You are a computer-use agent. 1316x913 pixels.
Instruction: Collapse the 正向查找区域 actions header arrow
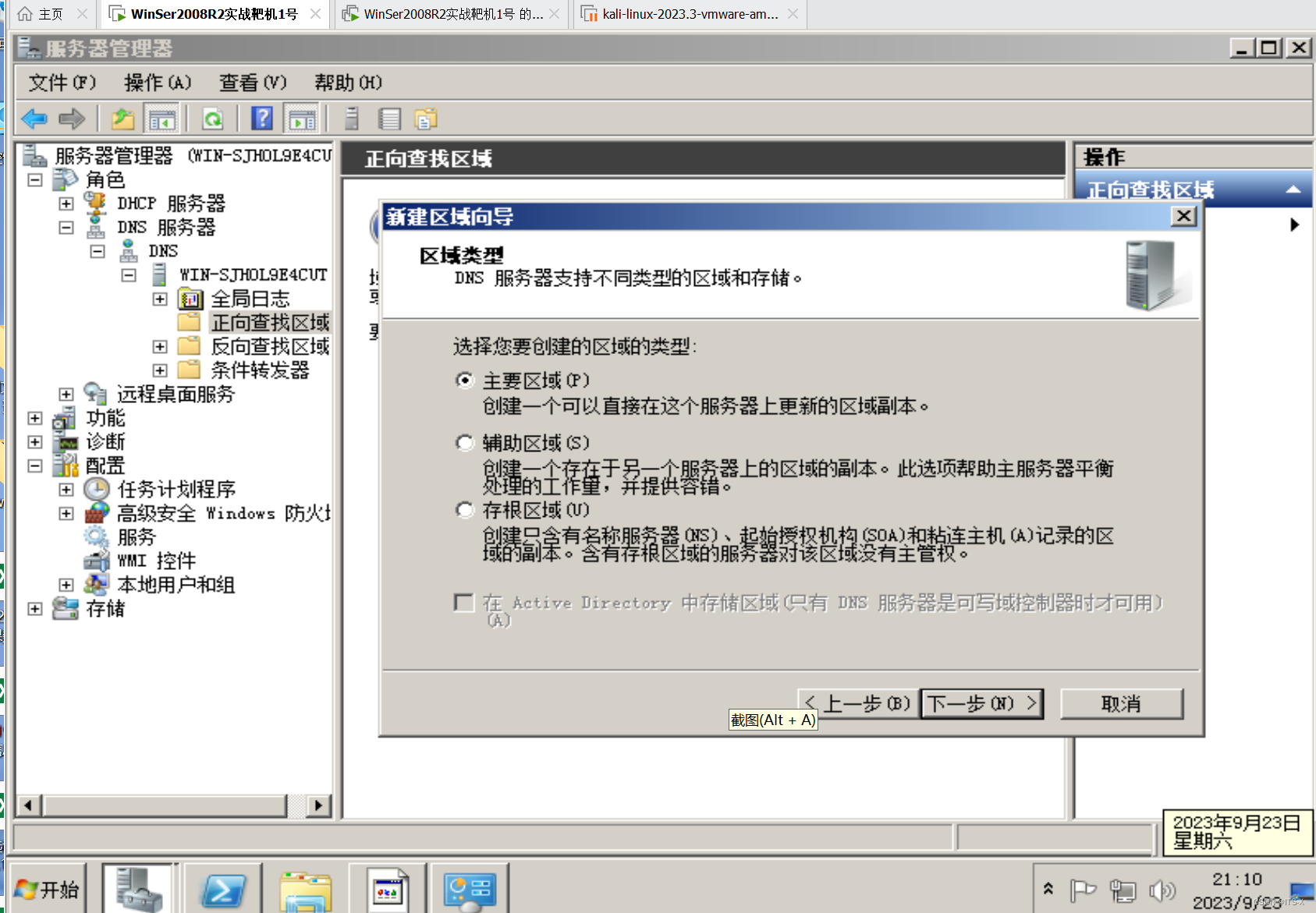point(1293,189)
